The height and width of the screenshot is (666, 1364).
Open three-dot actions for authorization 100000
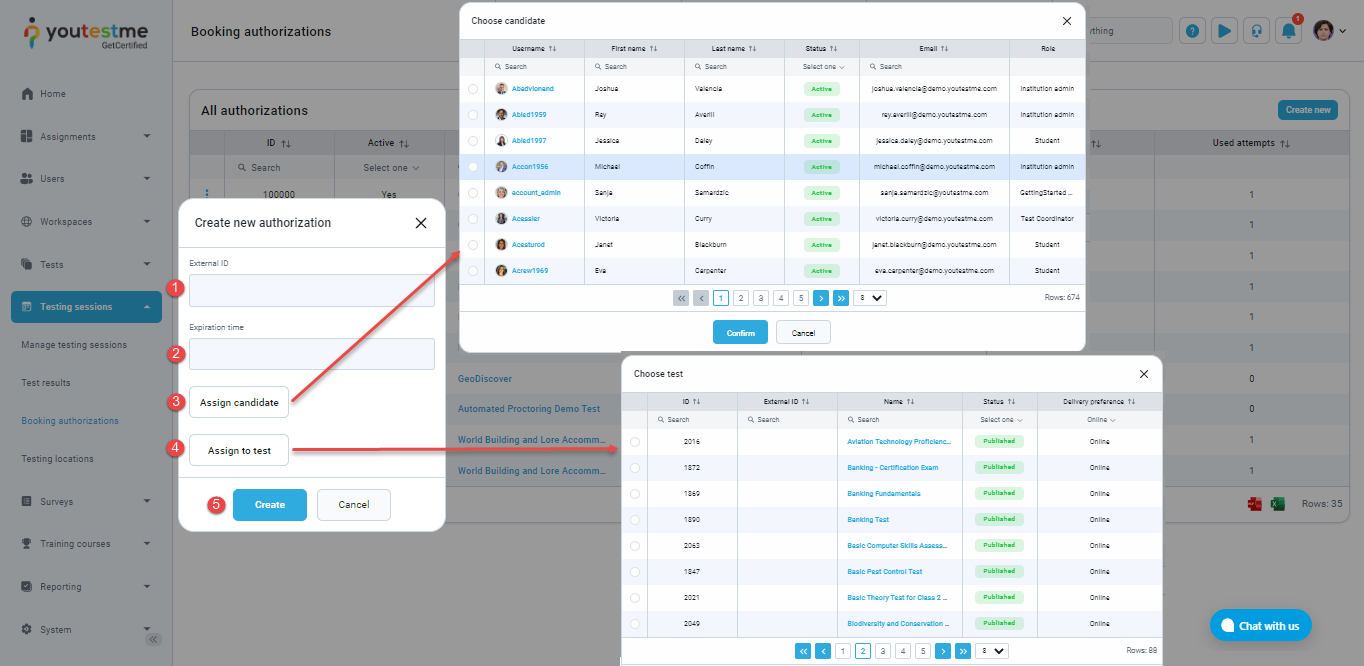(x=207, y=194)
